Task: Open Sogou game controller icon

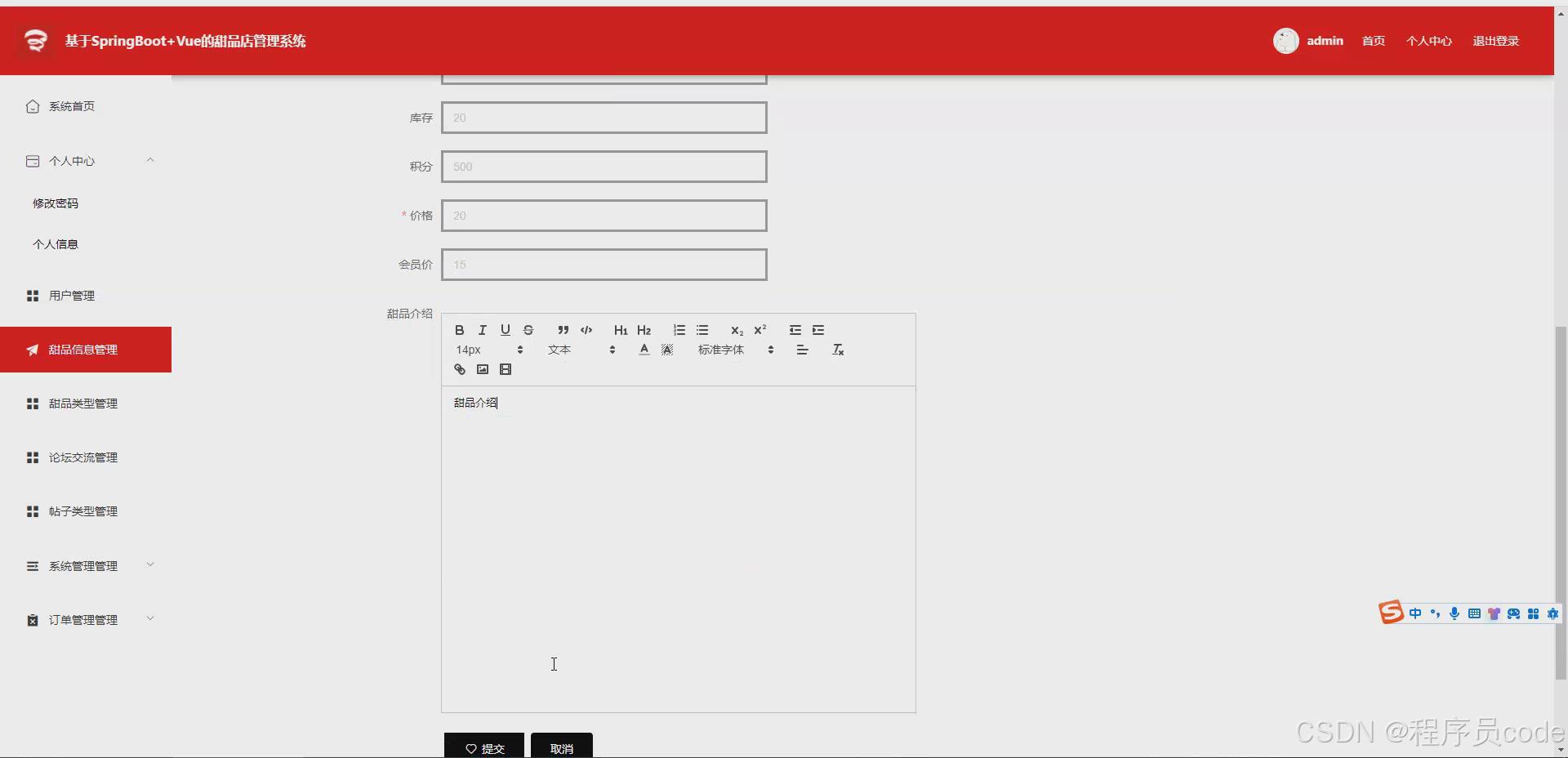Action: pos(1513,613)
